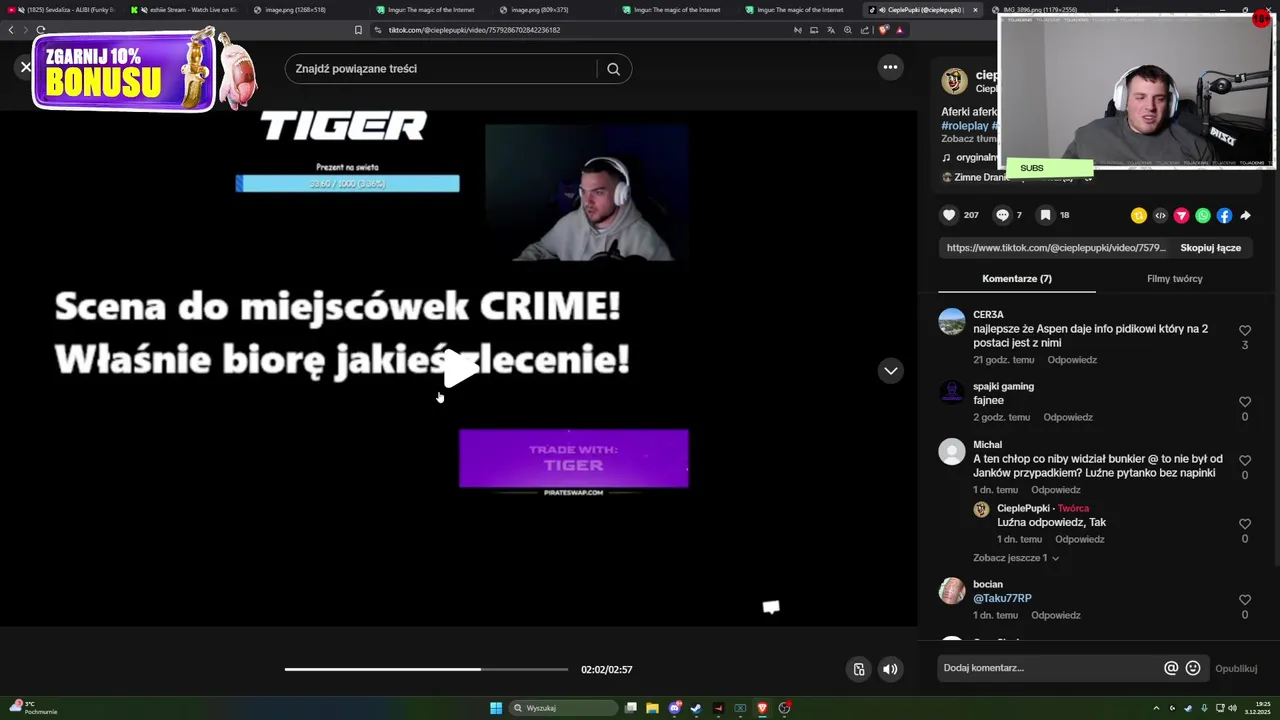Like the video with heart icon
The width and height of the screenshot is (1280, 720).
(949, 215)
